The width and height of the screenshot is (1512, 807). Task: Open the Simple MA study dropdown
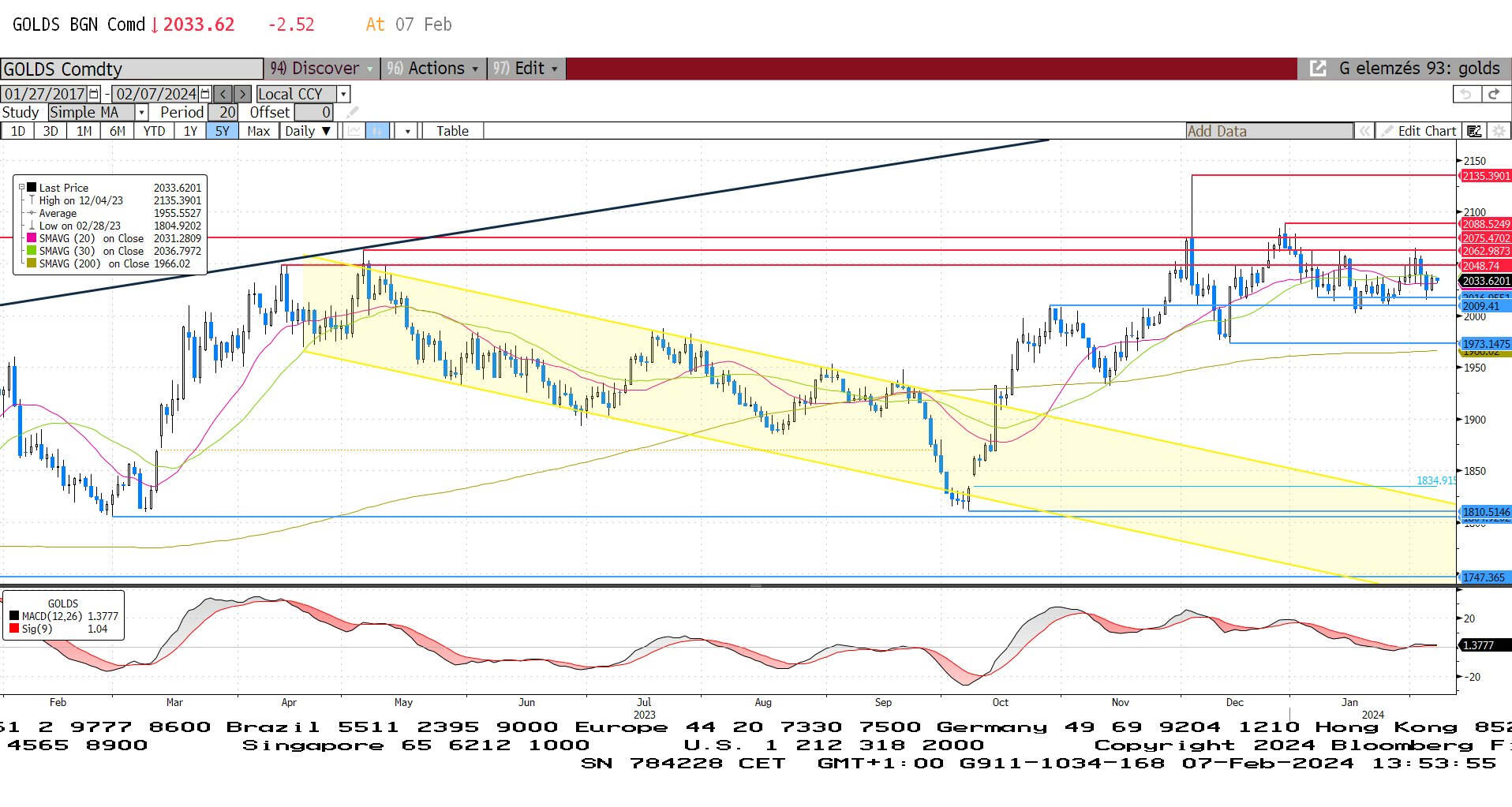pyautogui.click(x=141, y=113)
